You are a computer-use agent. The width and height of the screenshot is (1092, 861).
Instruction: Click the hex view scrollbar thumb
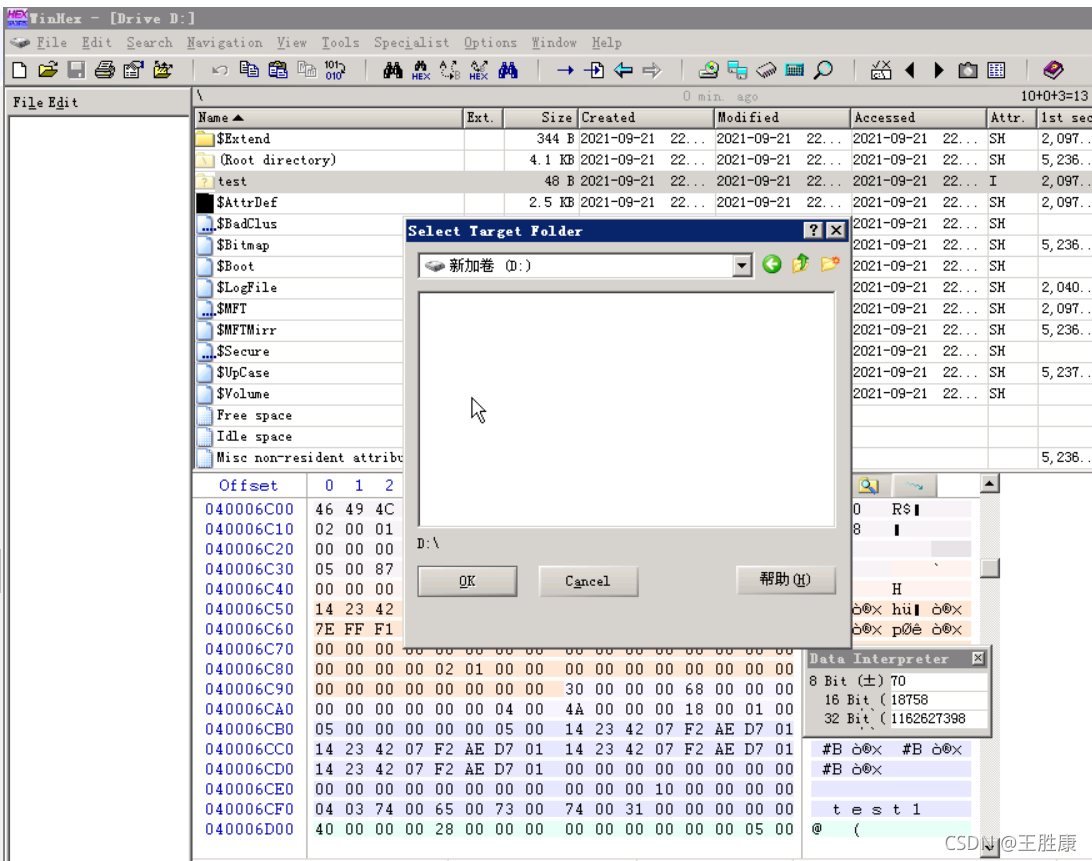(x=990, y=568)
